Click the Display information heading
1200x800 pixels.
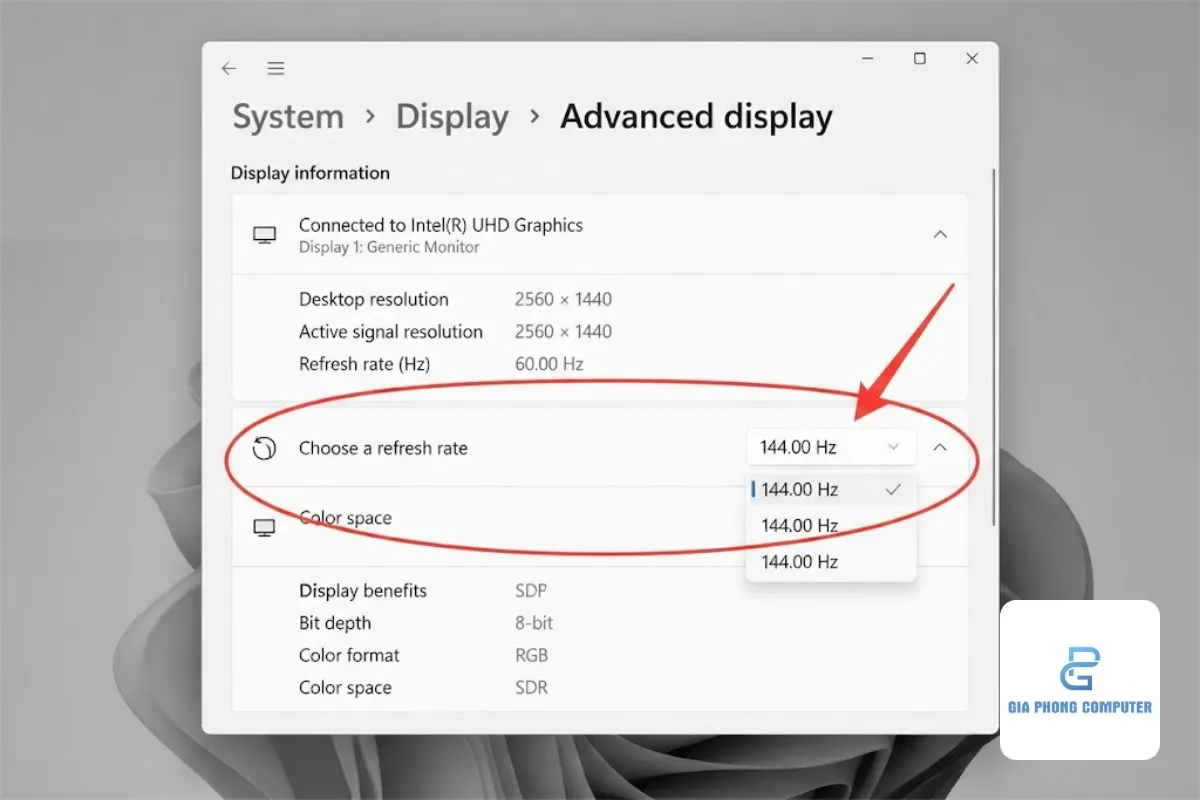pos(310,173)
